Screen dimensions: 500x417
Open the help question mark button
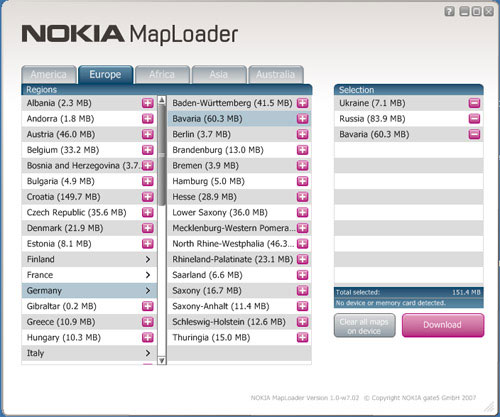449,11
